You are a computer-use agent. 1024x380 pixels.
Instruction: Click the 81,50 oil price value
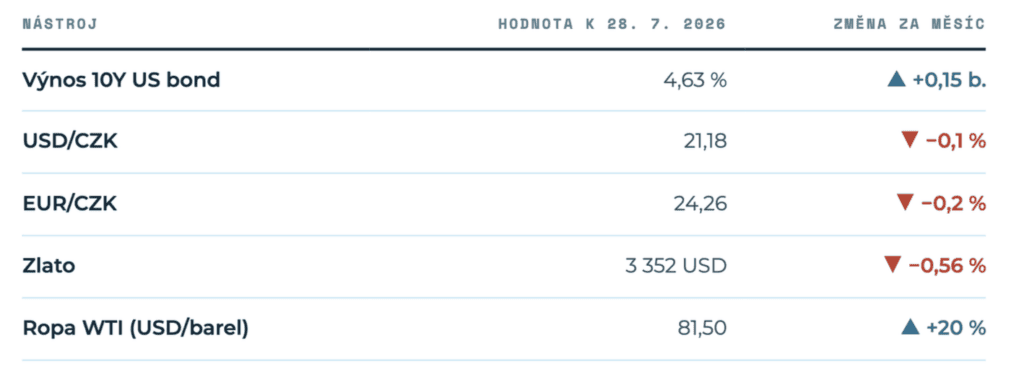[702, 328]
